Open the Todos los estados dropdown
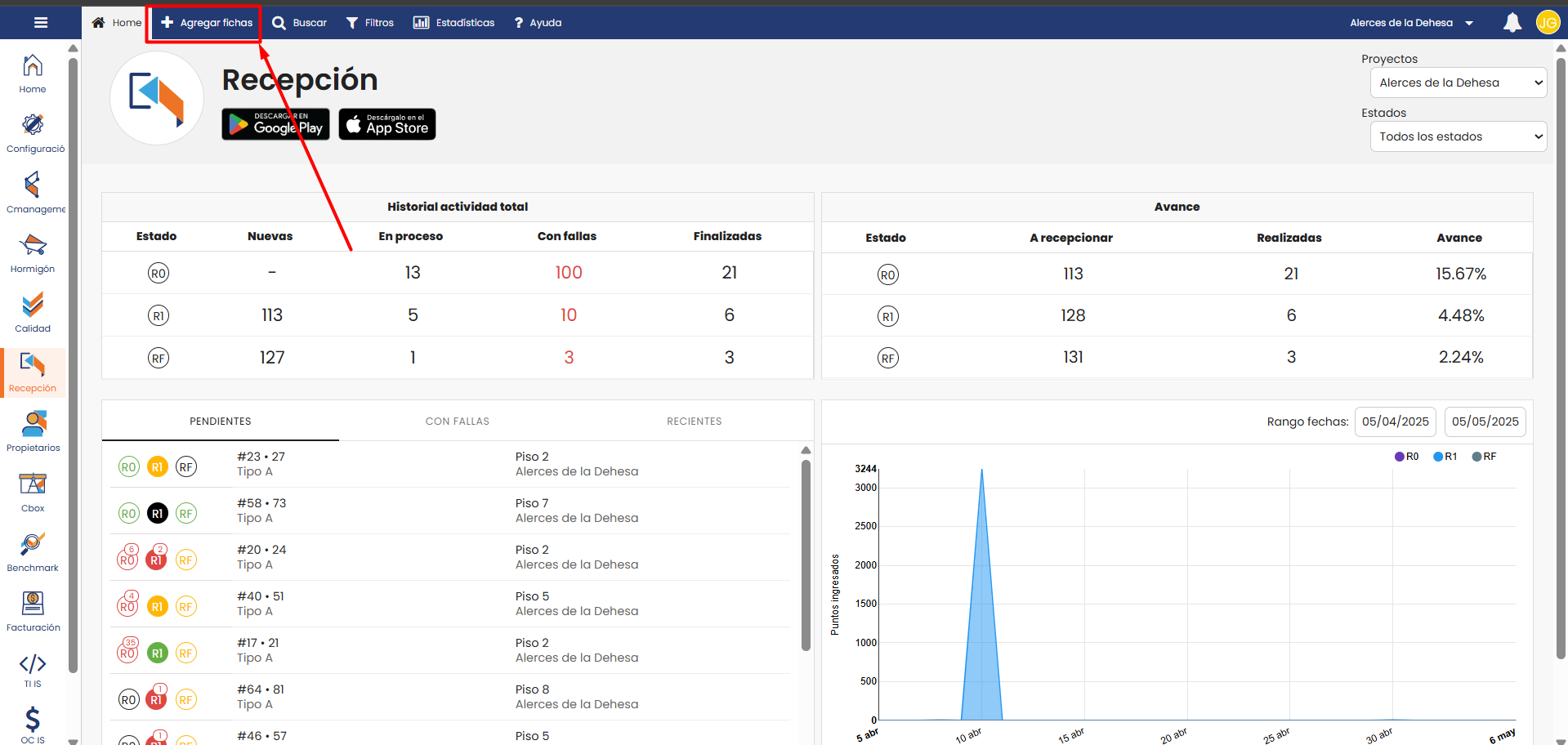The height and width of the screenshot is (745, 1568). [x=1458, y=136]
